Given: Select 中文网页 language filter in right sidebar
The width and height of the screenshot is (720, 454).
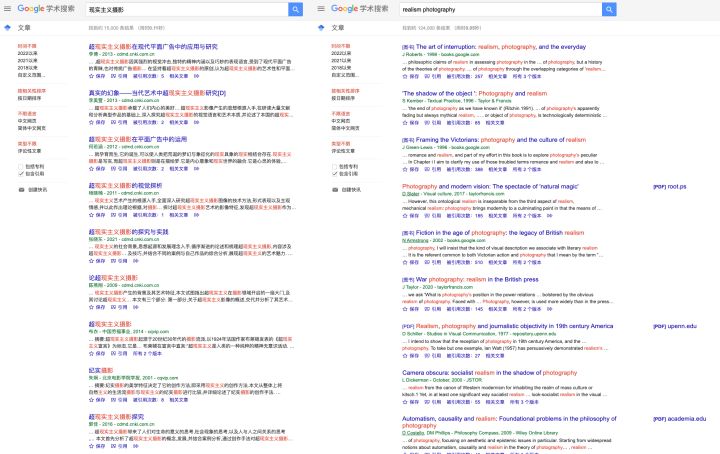Looking at the screenshot, I should 341,121.
